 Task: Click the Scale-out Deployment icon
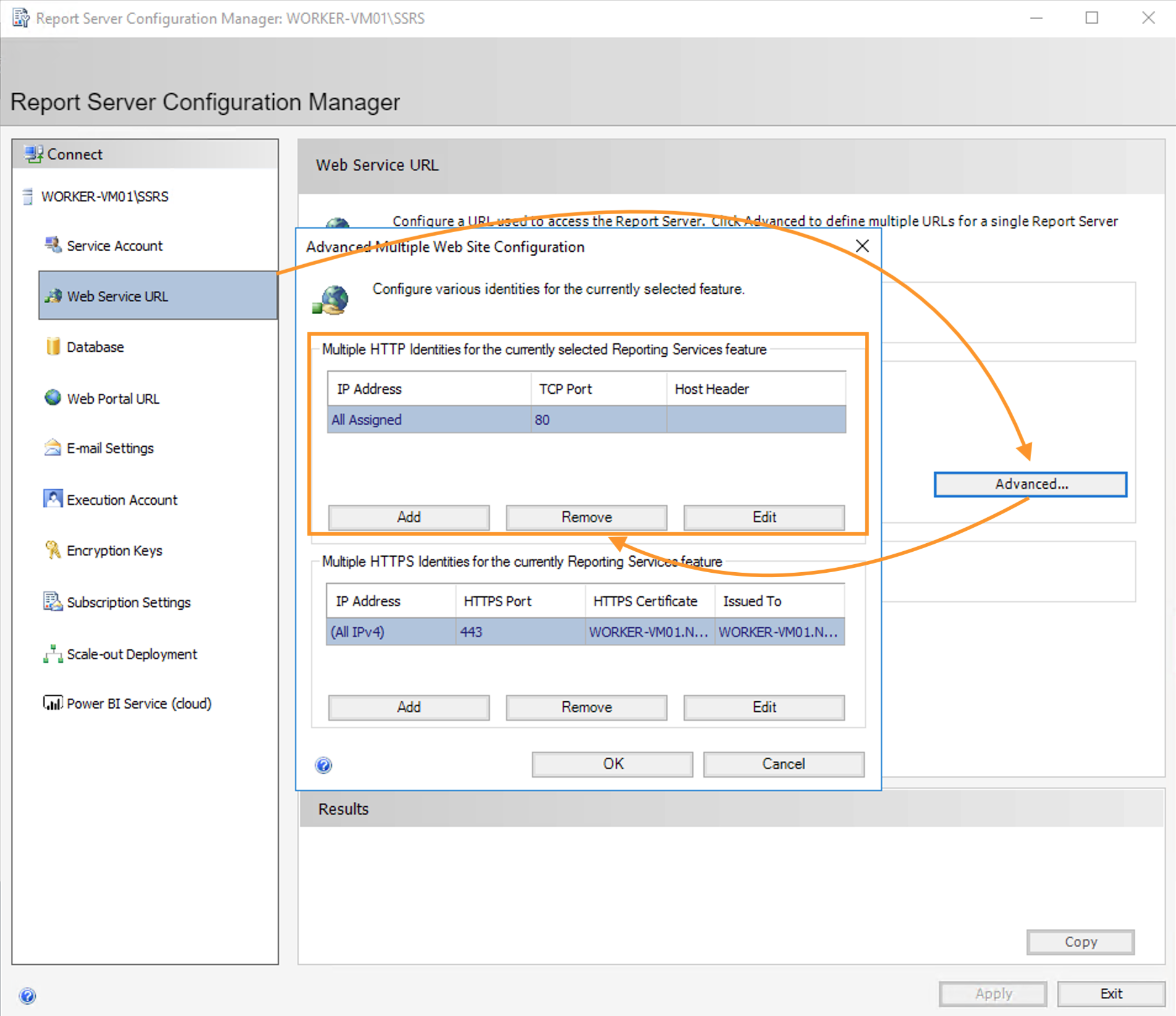tap(53, 653)
